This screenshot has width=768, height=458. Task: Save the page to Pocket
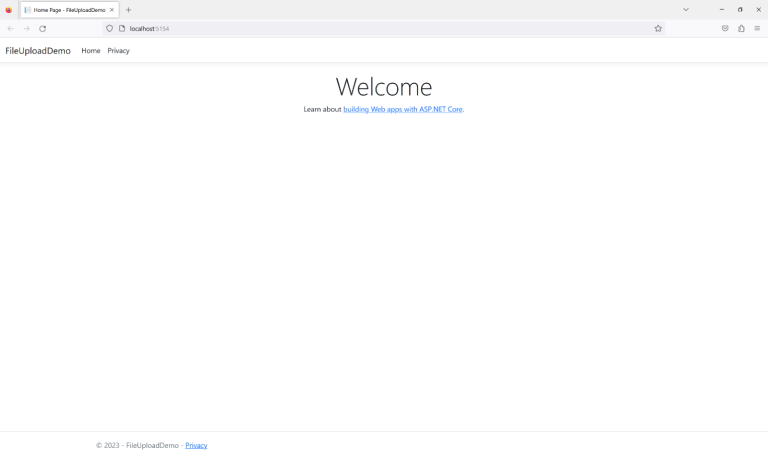(725, 28)
